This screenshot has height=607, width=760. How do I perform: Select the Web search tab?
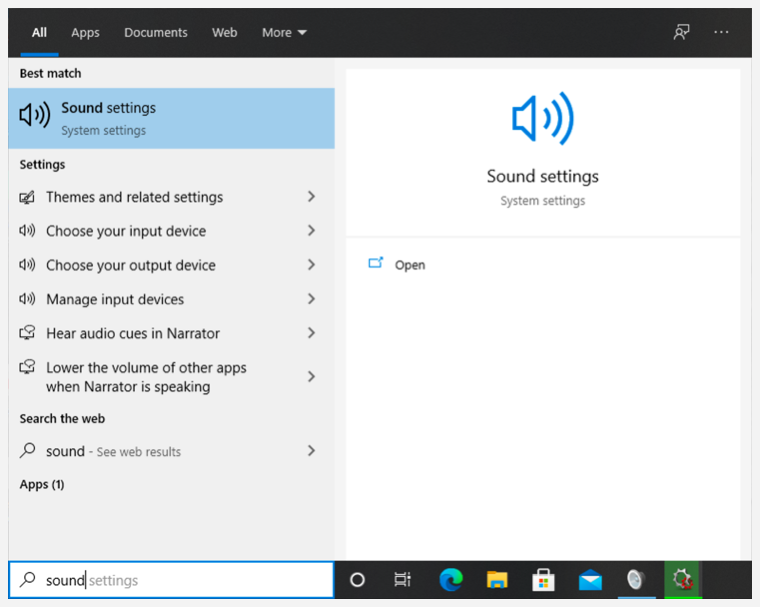pyautogui.click(x=225, y=32)
